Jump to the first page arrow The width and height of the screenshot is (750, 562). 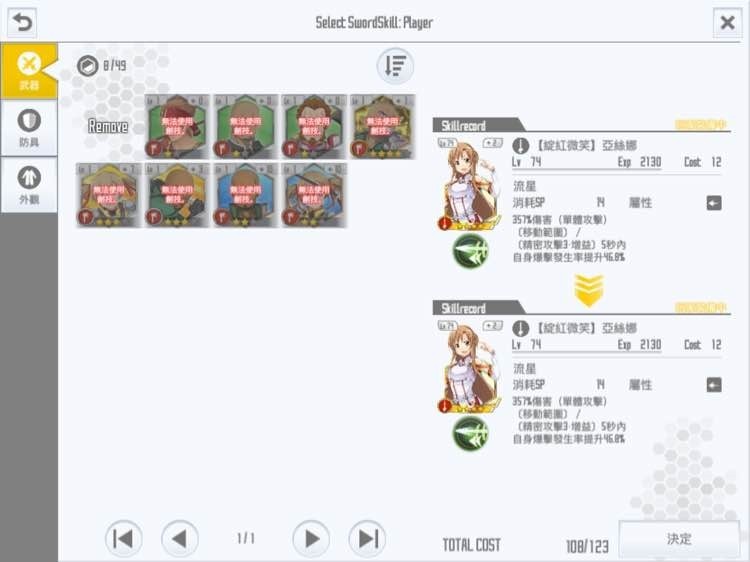(123, 539)
